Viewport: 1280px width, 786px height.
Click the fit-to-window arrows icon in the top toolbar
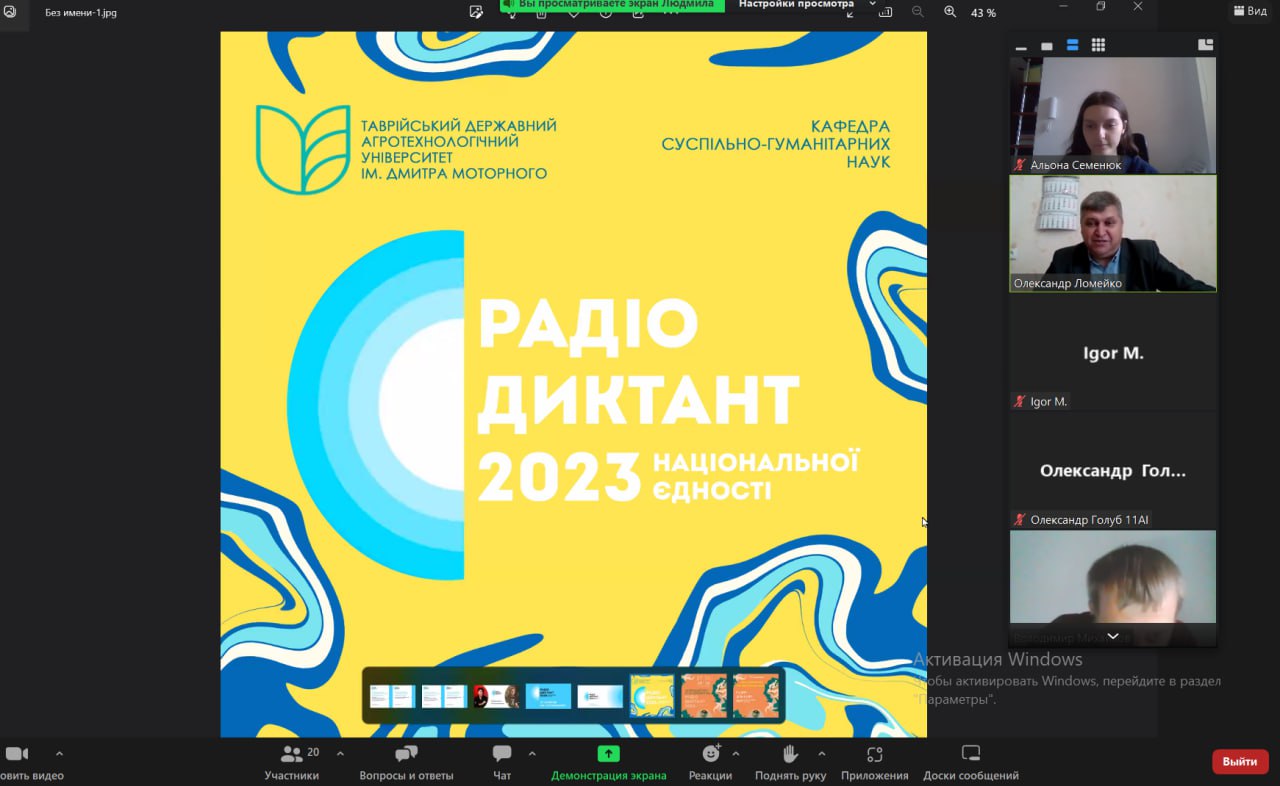pos(850,13)
